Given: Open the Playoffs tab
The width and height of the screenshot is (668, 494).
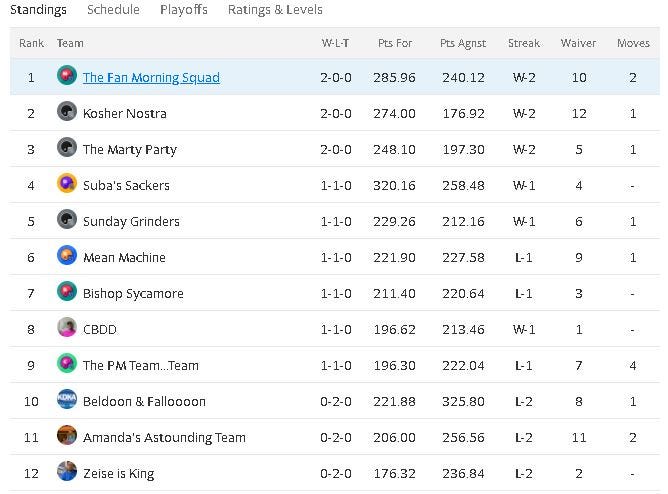Looking at the screenshot, I should pyautogui.click(x=184, y=10).
